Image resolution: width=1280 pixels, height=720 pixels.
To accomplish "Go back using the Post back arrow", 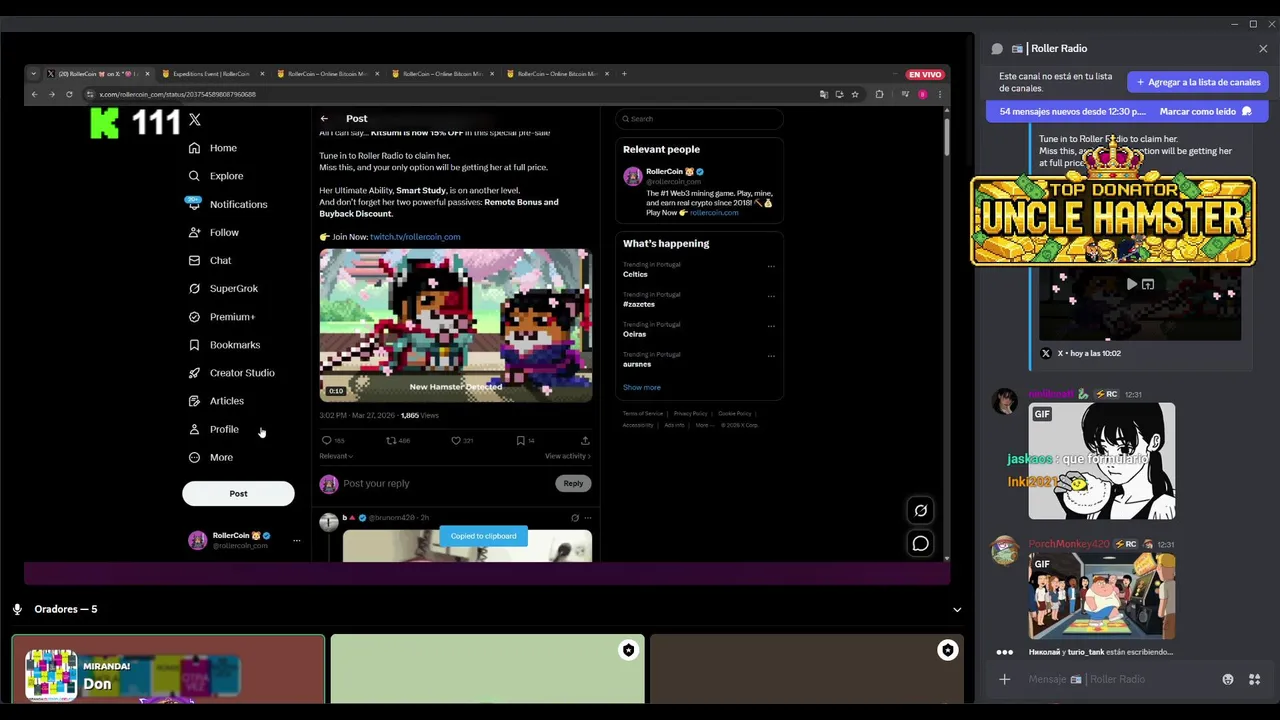I will point(324,118).
